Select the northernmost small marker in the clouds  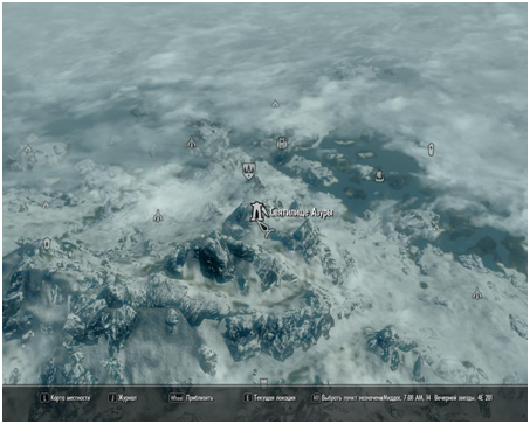(275, 104)
